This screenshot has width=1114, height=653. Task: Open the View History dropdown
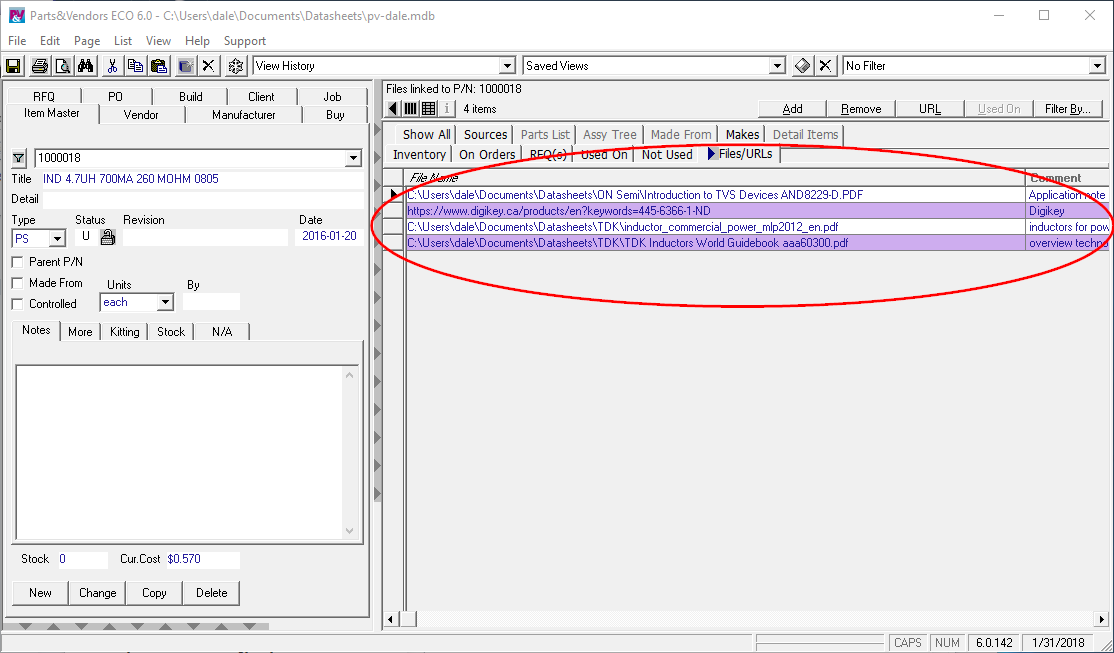[507, 66]
